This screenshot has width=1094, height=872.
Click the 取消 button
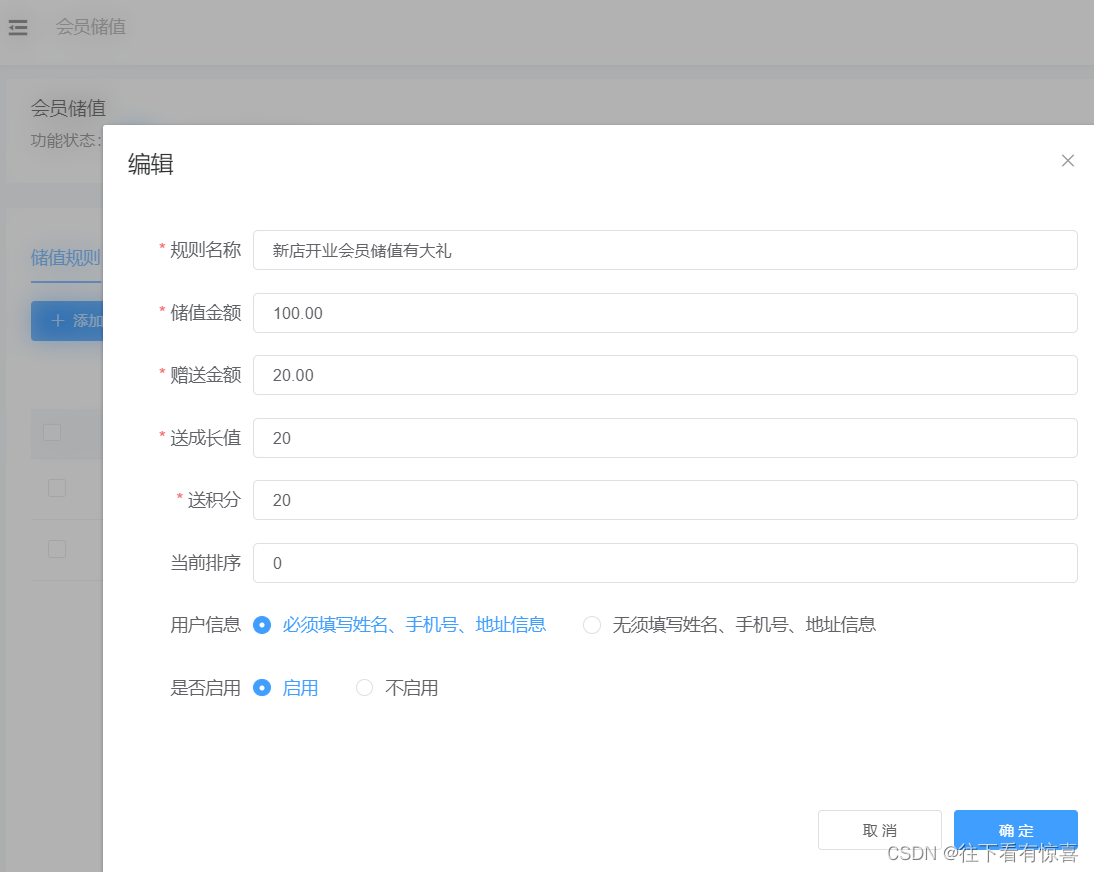880,830
